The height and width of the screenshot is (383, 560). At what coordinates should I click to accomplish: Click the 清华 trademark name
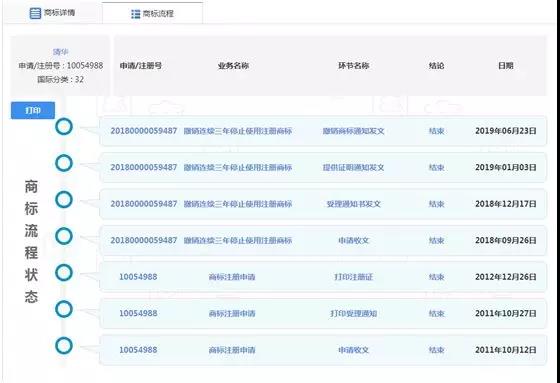click(x=61, y=52)
